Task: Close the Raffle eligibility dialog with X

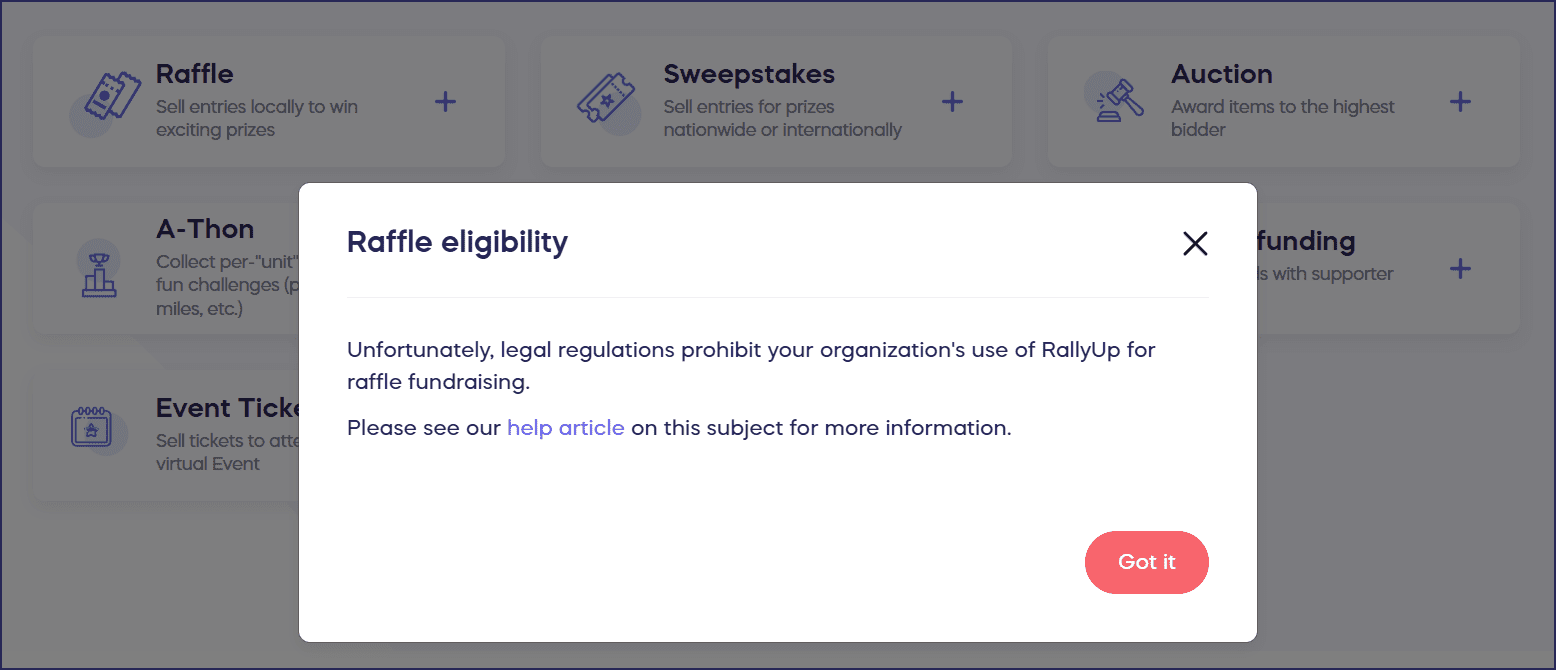Action: pos(1195,244)
